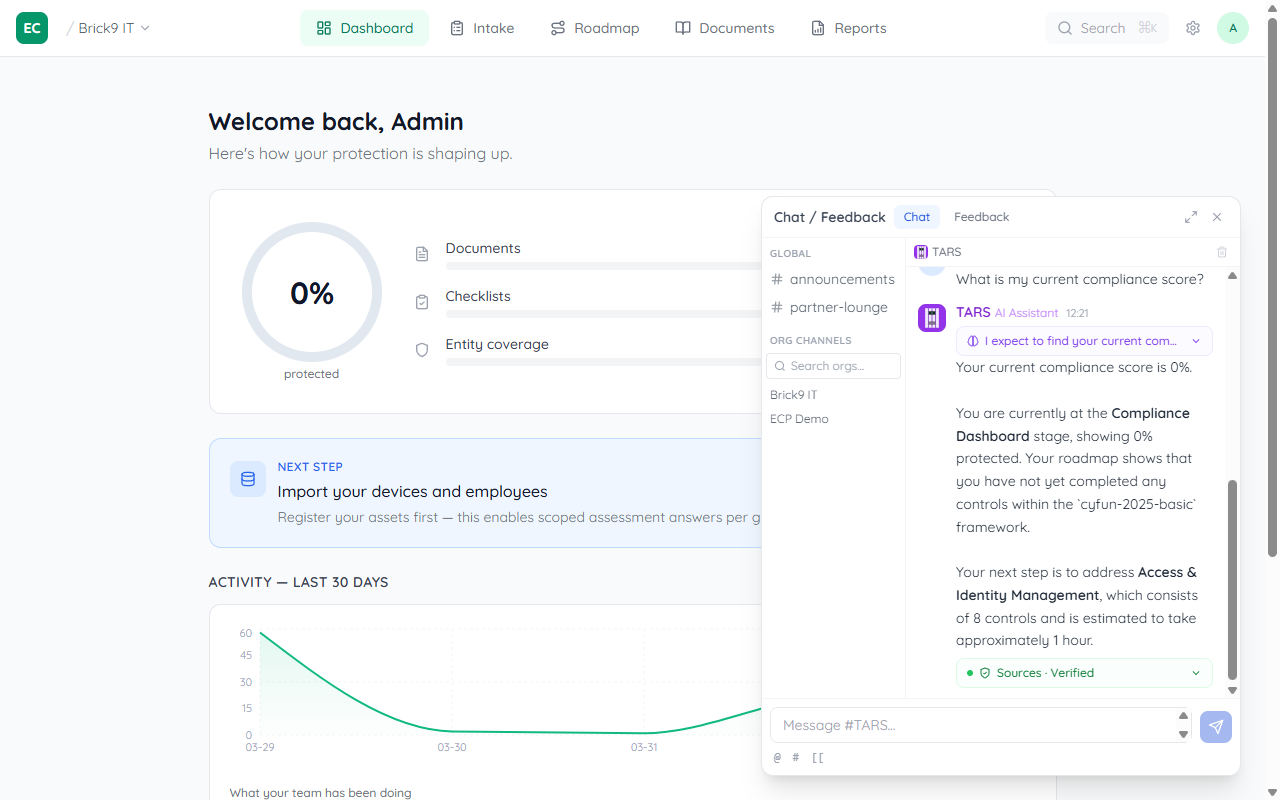This screenshot has height=800, width=1280.
Task: Click the [[ document link icon
Action: (x=818, y=757)
